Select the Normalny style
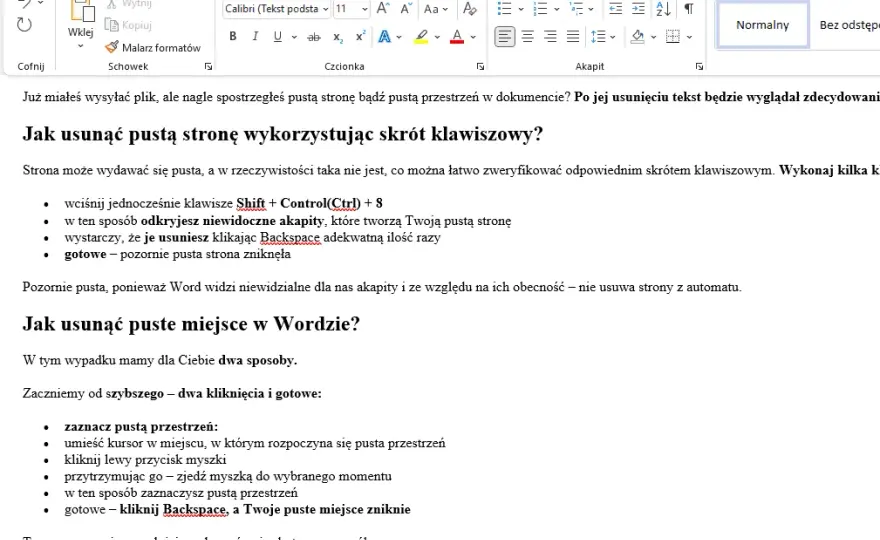Viewport: 880px width, 540px height. 763,25
